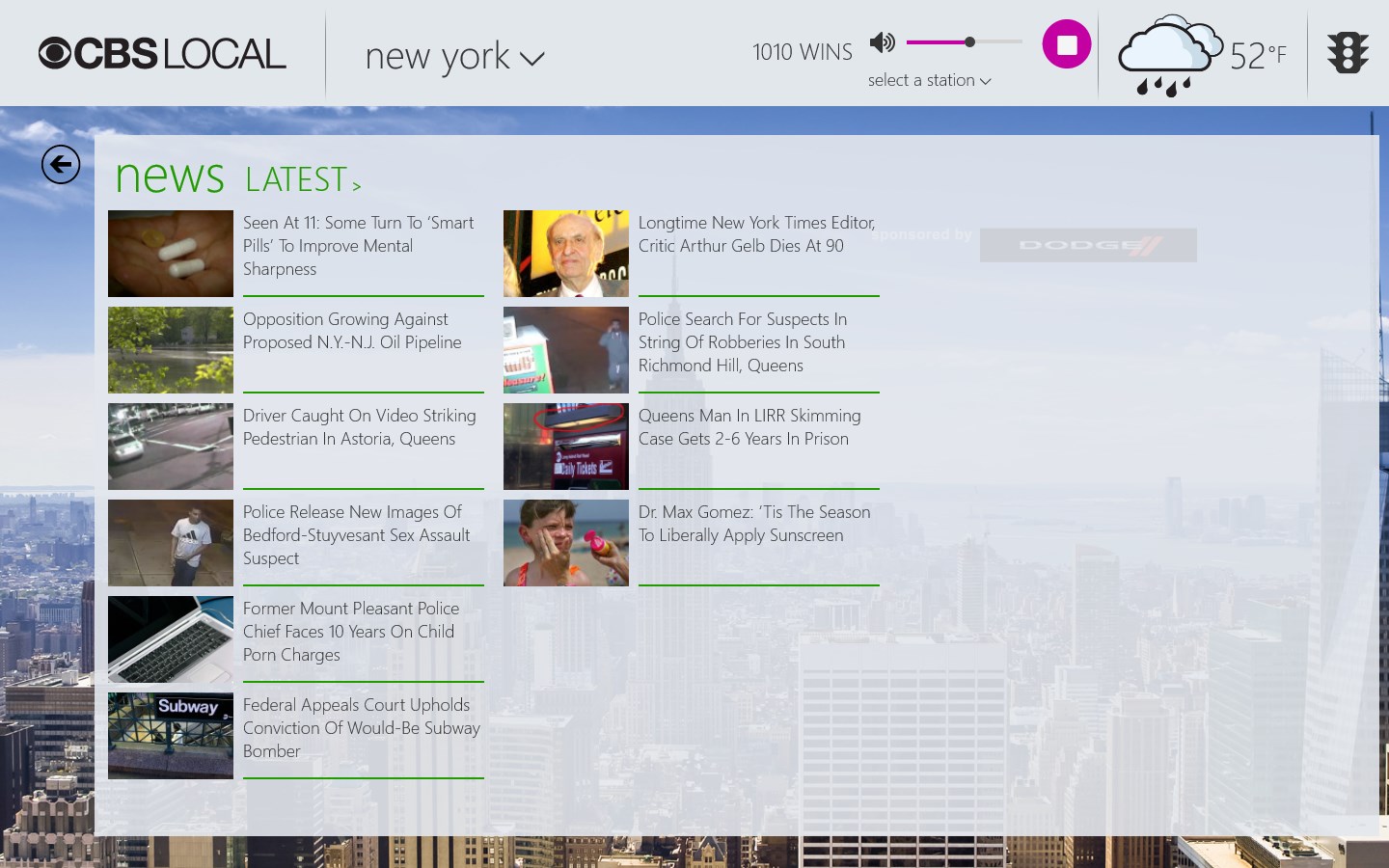The width and height of the screenshot is (1389, 868).
Task: Click the Dodge sponsor logo
Action: point(1088,245)
